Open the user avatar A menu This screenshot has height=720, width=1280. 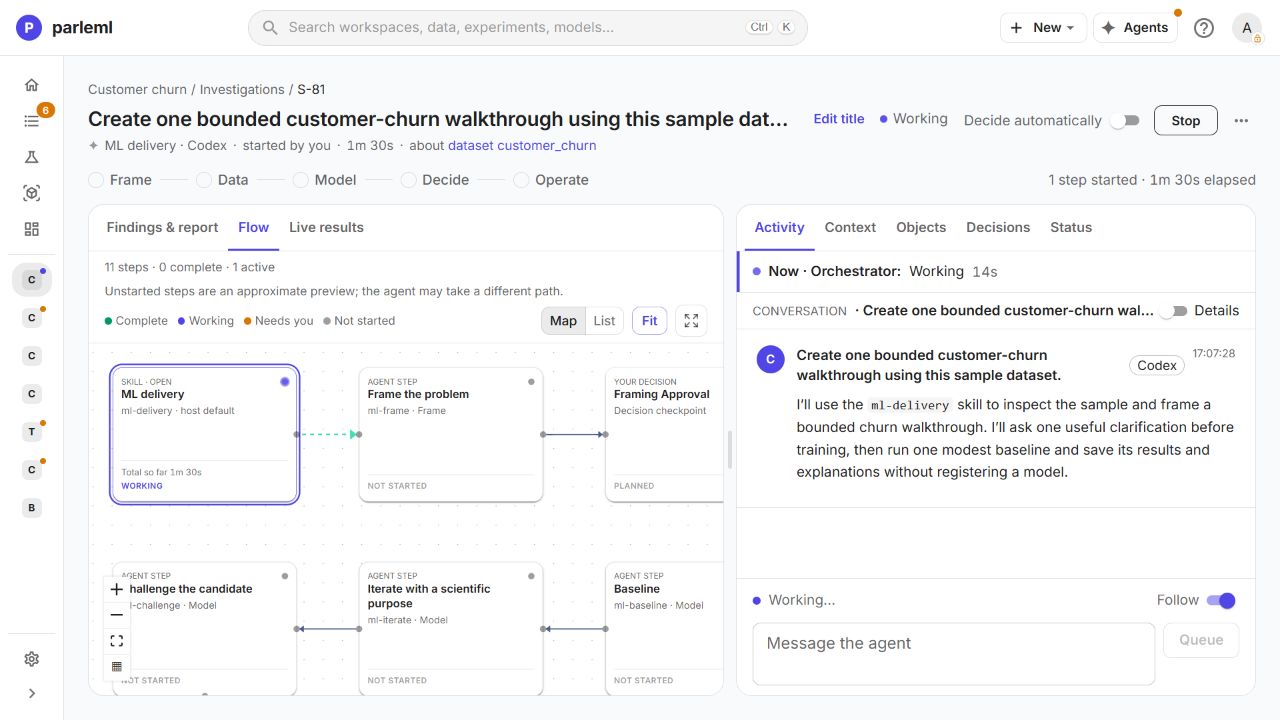pyautogui.click(x=1247, y=28)
